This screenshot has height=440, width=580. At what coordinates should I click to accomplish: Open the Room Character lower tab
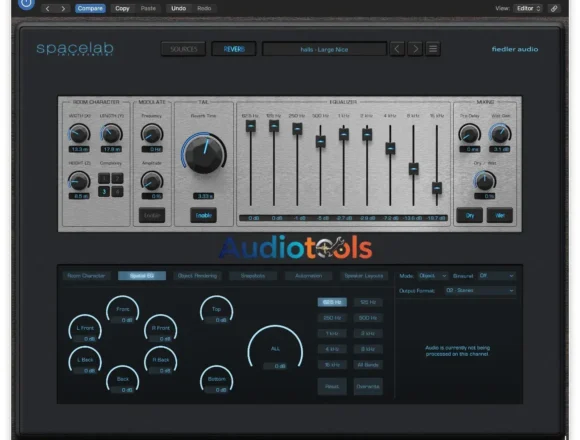(x=87, y=276)
